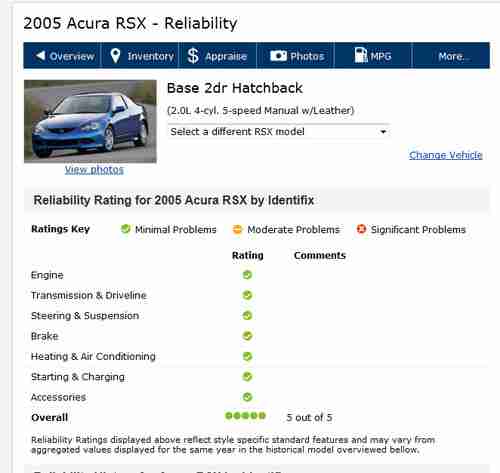Open the Overview tab
This screenshot has height=473, width=500.
(x=62, y=55)
